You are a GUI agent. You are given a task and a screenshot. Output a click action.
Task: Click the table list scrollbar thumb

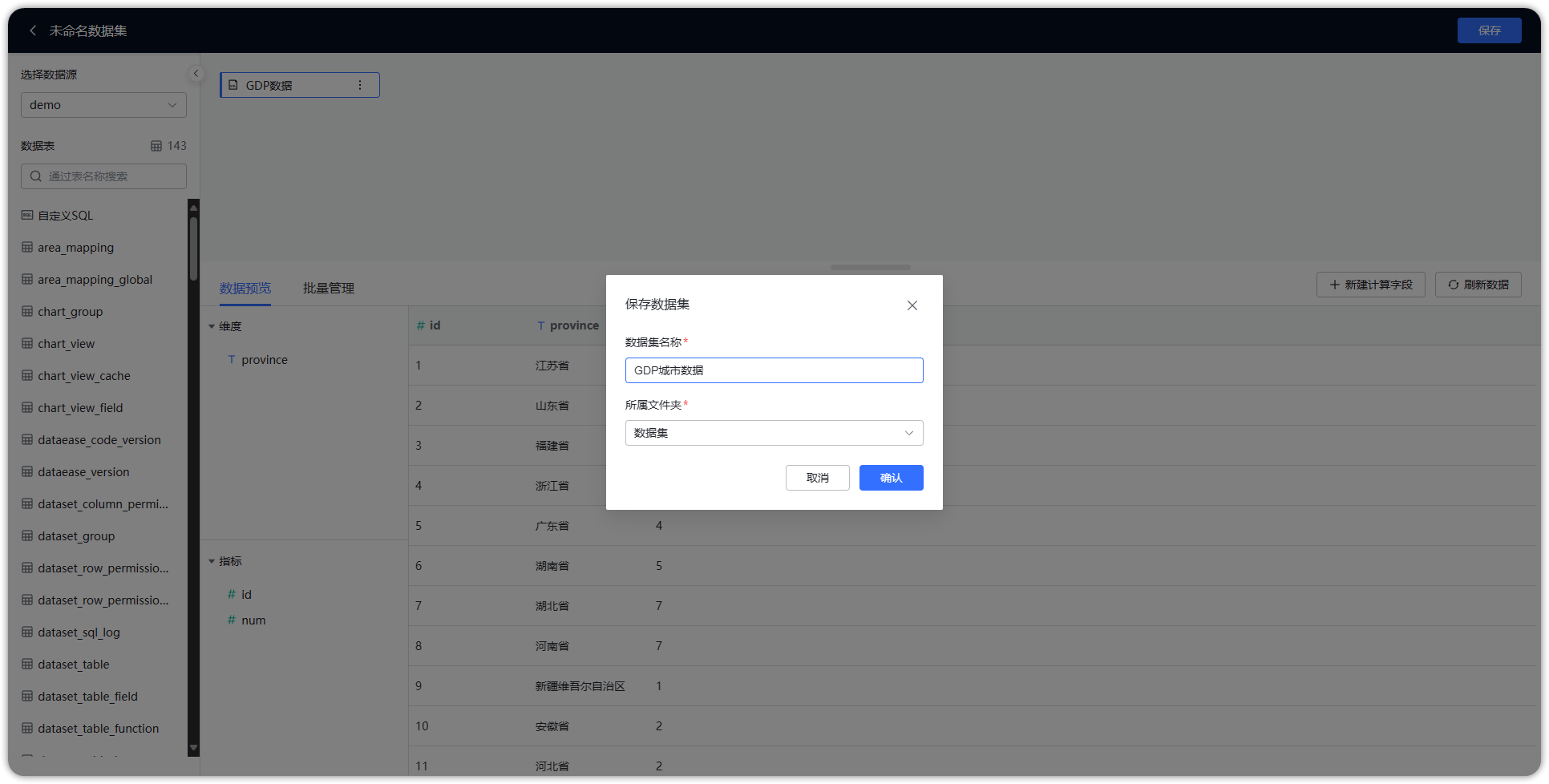[193, 248]
